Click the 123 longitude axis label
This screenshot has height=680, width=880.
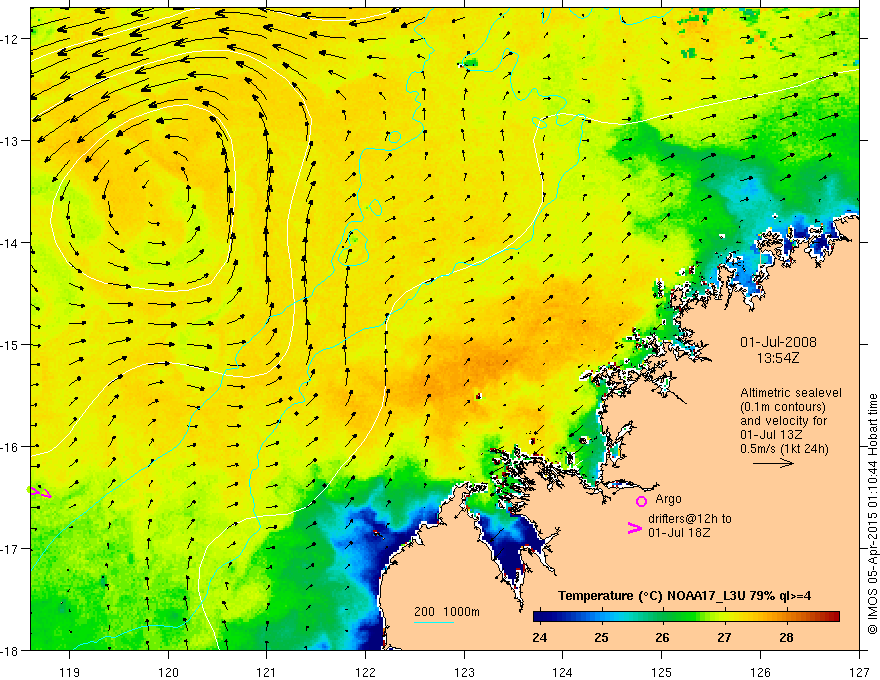[x=464, y=672]
